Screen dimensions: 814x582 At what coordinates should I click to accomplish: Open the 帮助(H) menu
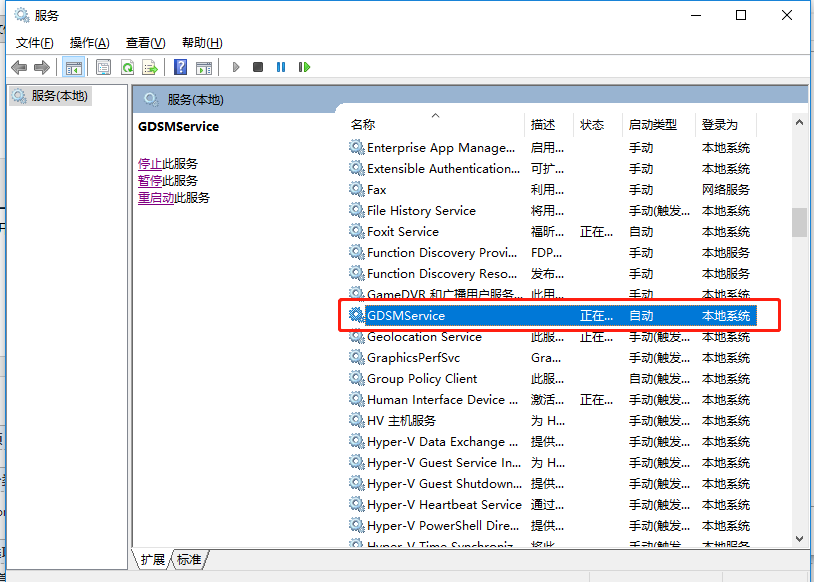[x=202, y=43]
